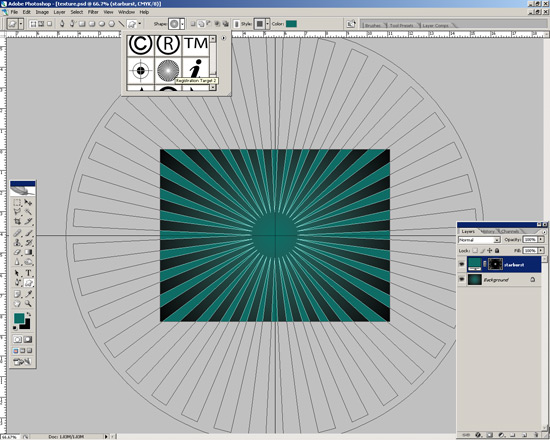Open the Opacity slider arrow
550x440 pixels.
pos(541,239)
